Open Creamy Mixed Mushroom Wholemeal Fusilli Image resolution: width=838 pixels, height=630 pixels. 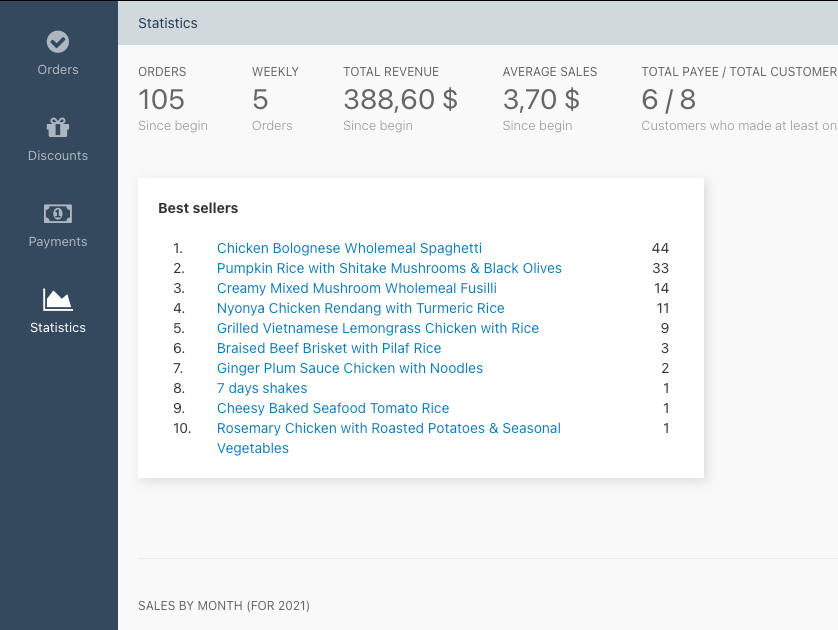pos(356,289)
